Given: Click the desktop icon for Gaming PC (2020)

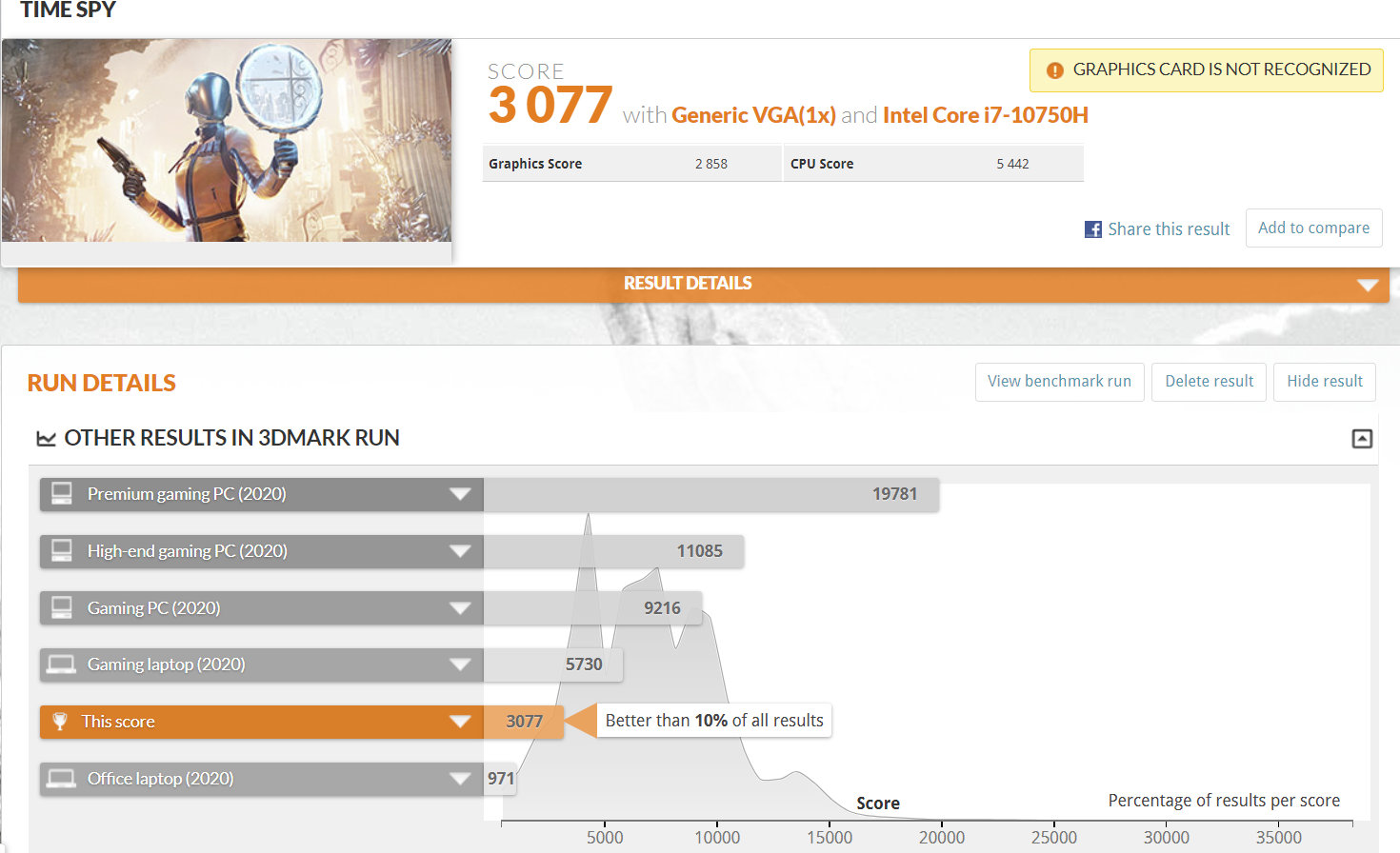Looking at the screenshot, I should pyautogui.click(x=62, y=607).
